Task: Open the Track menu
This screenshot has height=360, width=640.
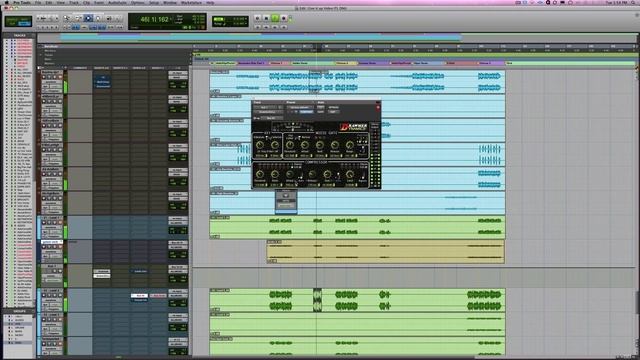Action: click(74, 2)
